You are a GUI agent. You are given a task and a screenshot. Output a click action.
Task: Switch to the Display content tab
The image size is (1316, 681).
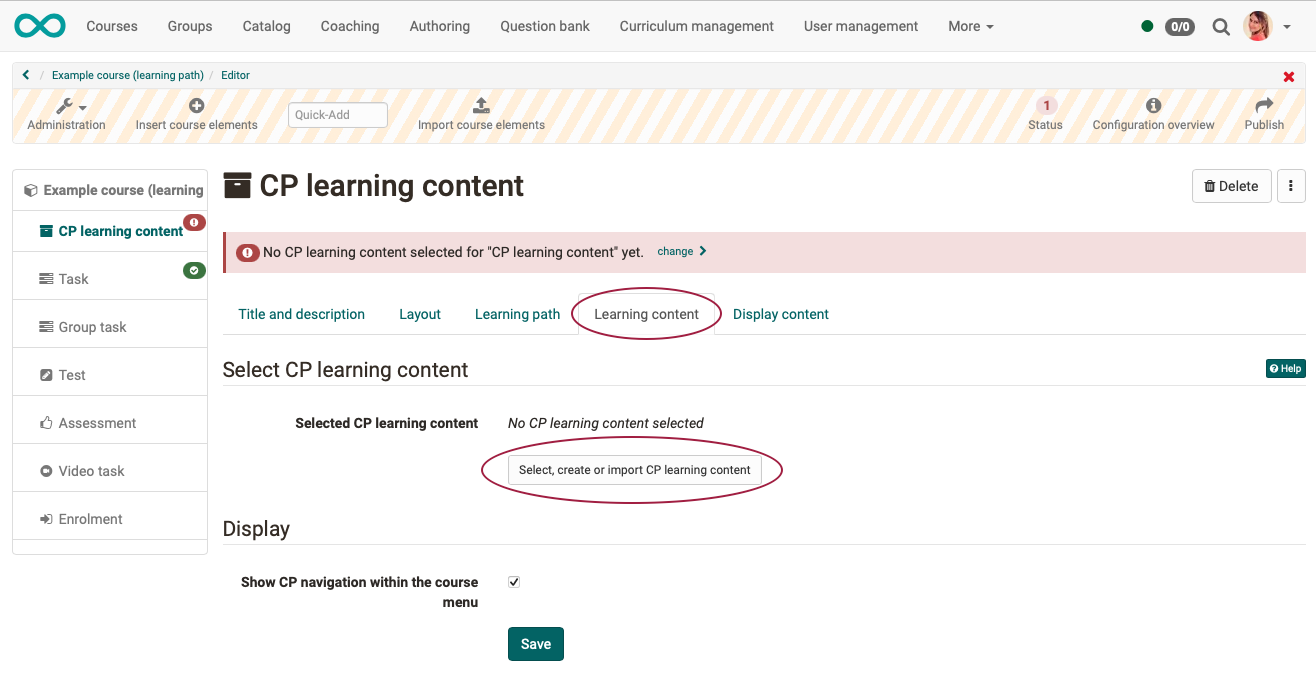coord(780,314)
